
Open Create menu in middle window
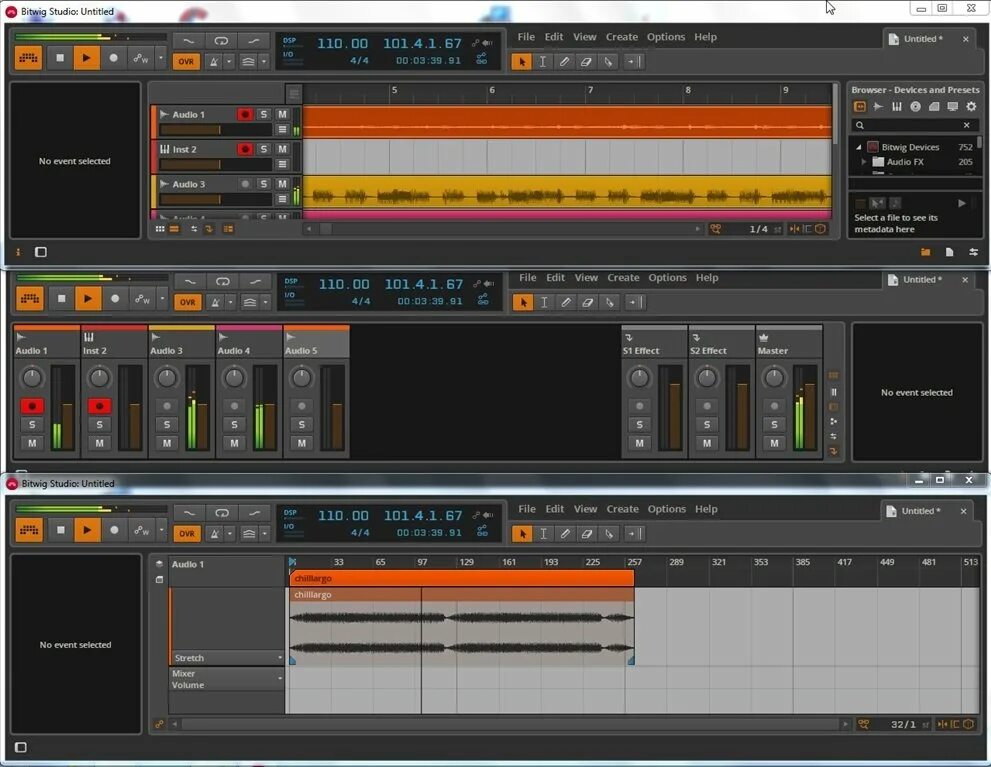tap(623, 277)
